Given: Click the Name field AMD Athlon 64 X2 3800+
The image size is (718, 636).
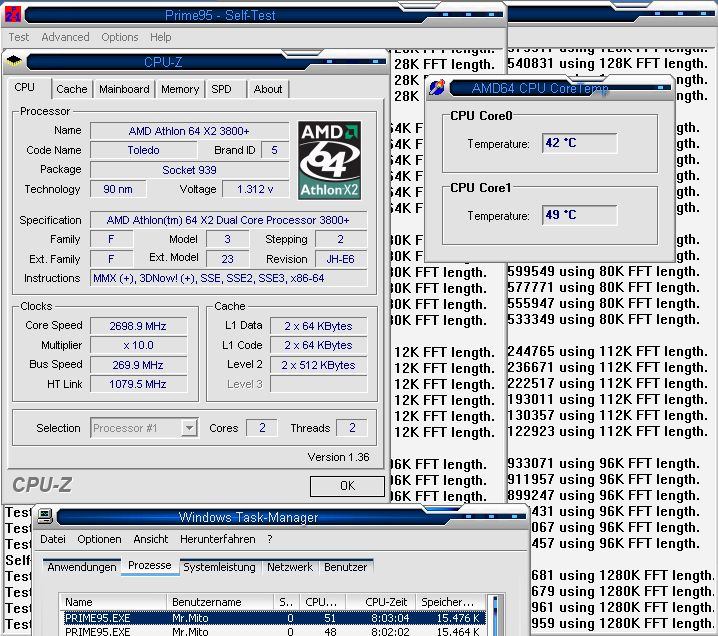Looking at the screenshot, I should click(189, 131).
